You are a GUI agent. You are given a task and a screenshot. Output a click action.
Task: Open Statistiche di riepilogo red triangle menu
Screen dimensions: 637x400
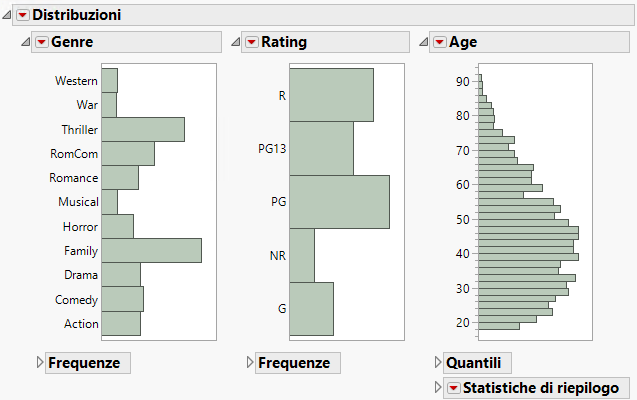[453, 388]
